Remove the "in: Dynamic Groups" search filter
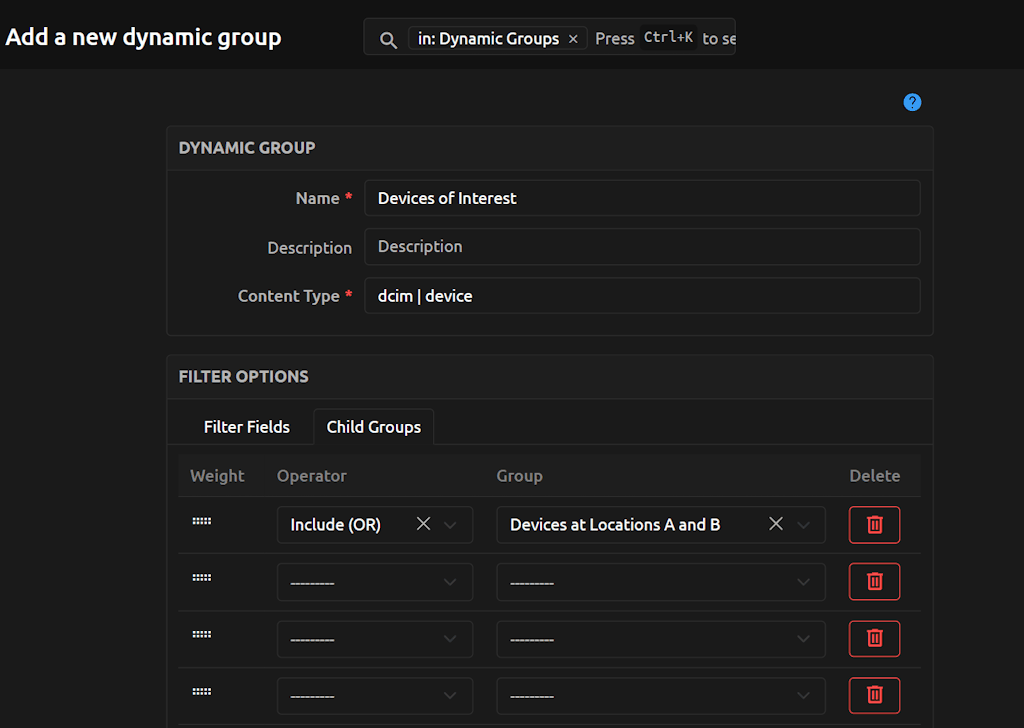Viewport: 1024px width, 728px height. tap(572, 38)
